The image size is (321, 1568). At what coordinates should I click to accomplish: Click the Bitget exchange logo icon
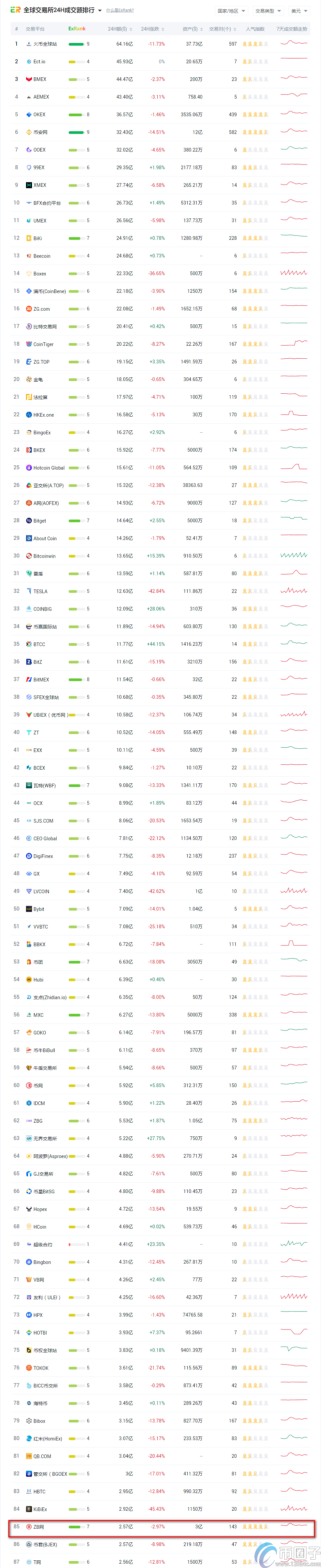(x=29, y=521)
